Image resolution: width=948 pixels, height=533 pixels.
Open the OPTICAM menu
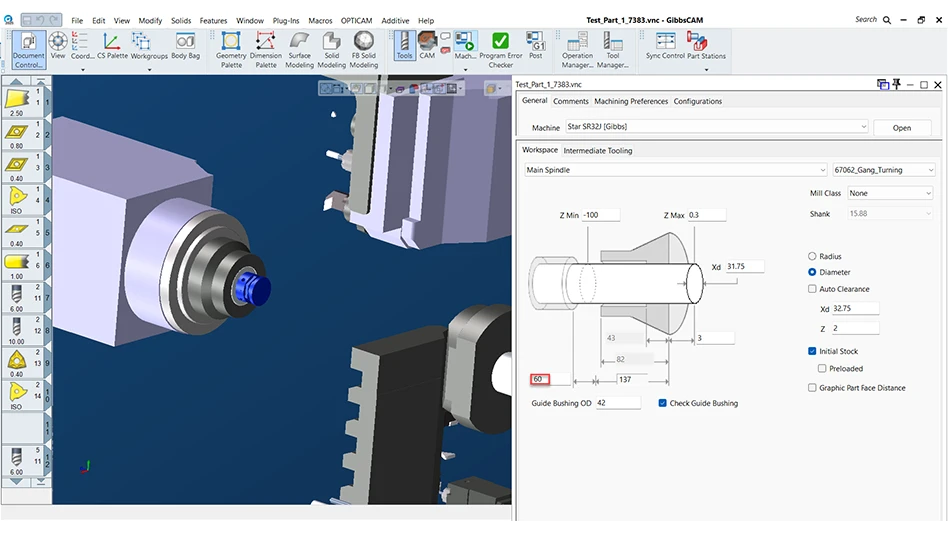click(356, 21)
